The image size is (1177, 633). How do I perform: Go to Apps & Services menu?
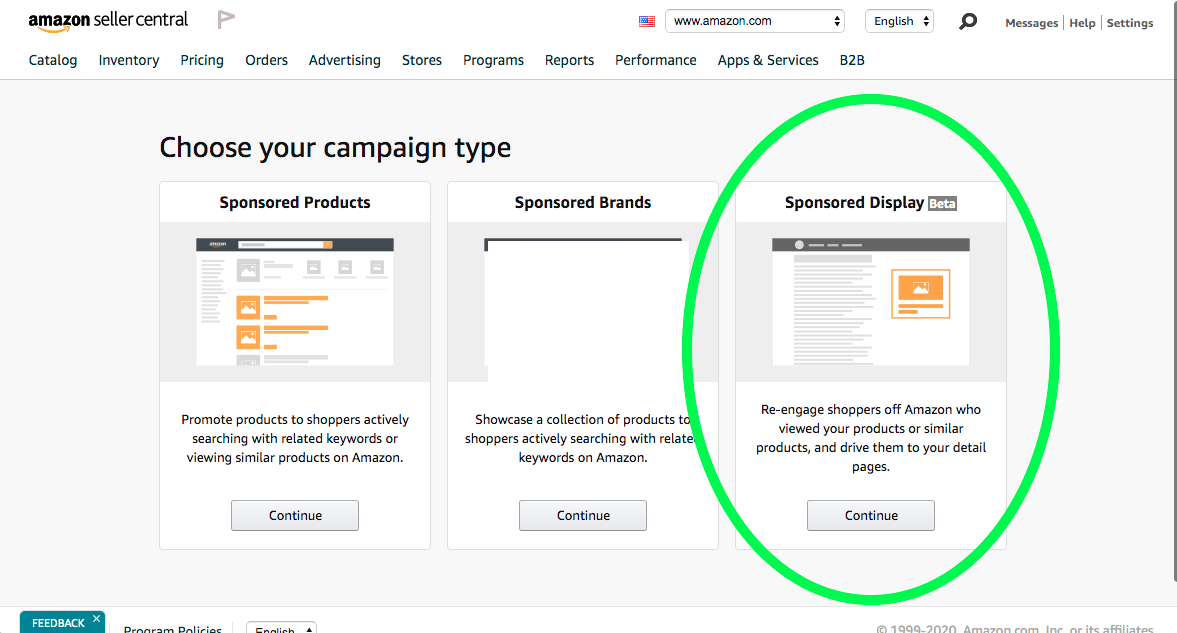(x=768, y=60)
